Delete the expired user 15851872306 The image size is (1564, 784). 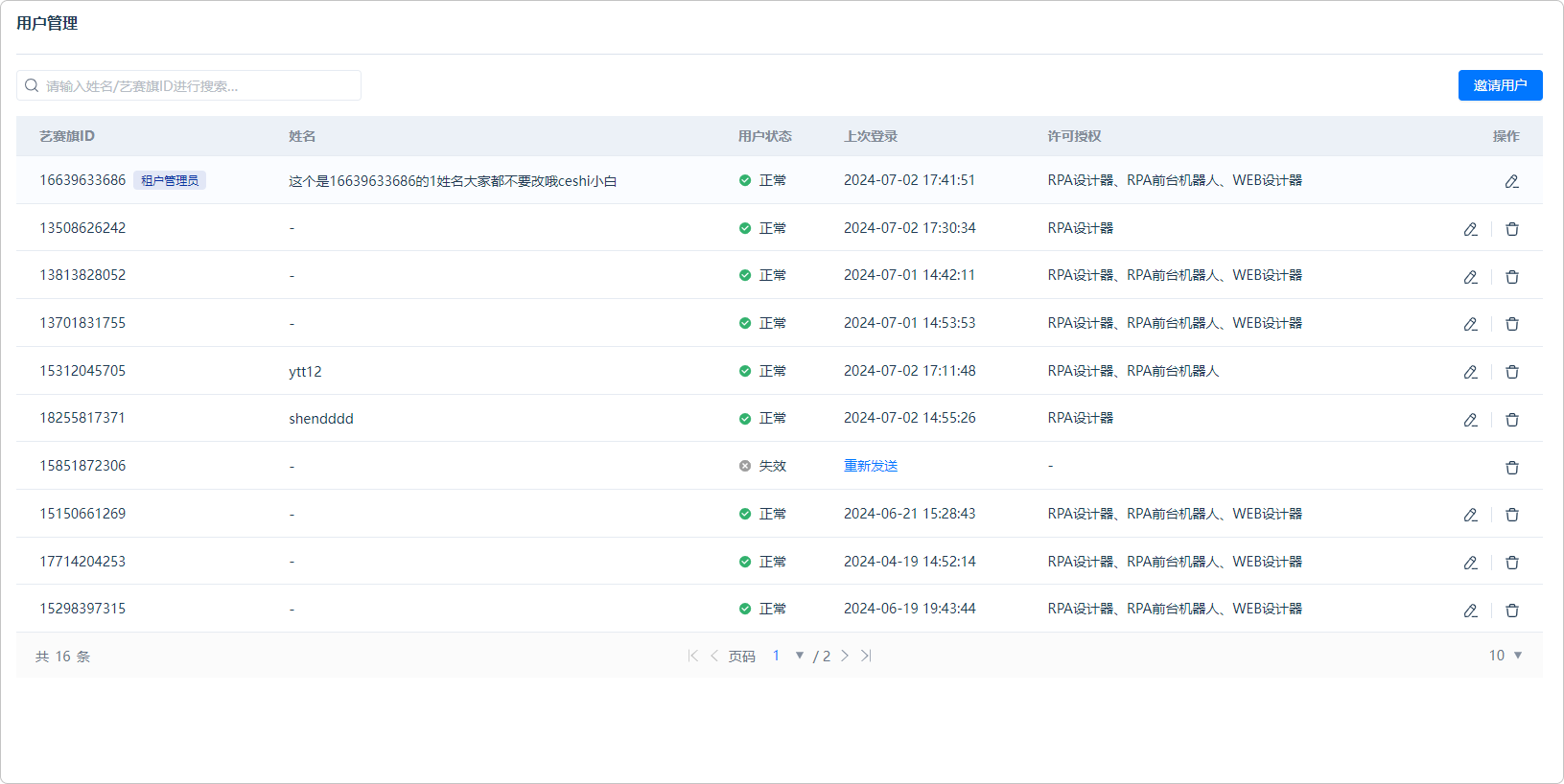click(x=1512, y=468)
